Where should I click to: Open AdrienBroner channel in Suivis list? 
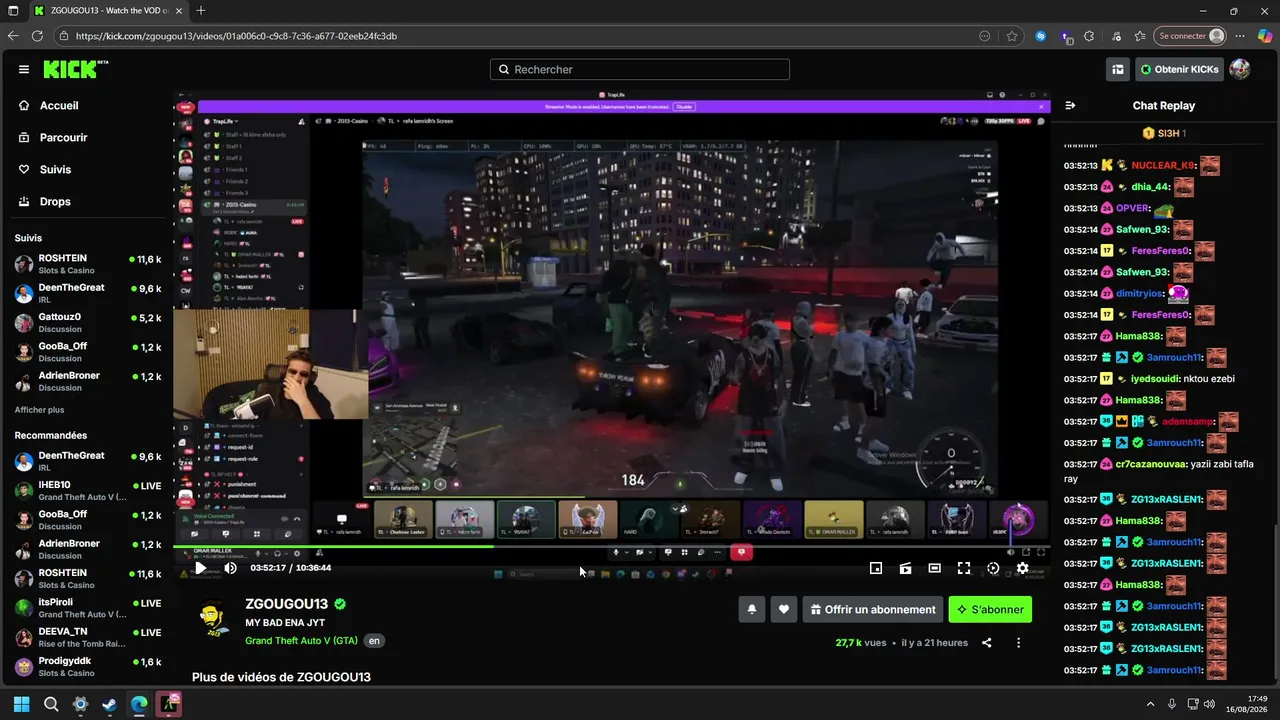point(87,381)
